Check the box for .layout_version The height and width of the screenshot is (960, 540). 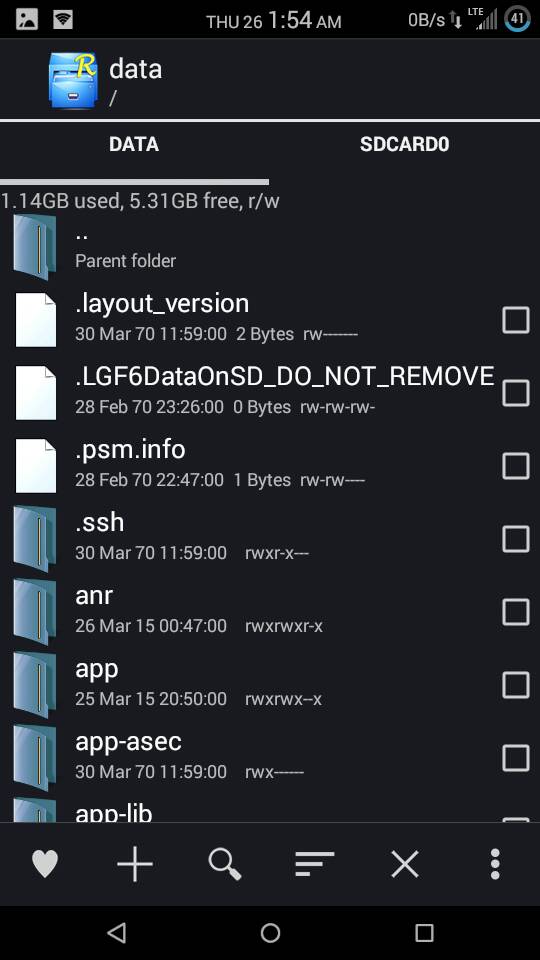[516, 320]
